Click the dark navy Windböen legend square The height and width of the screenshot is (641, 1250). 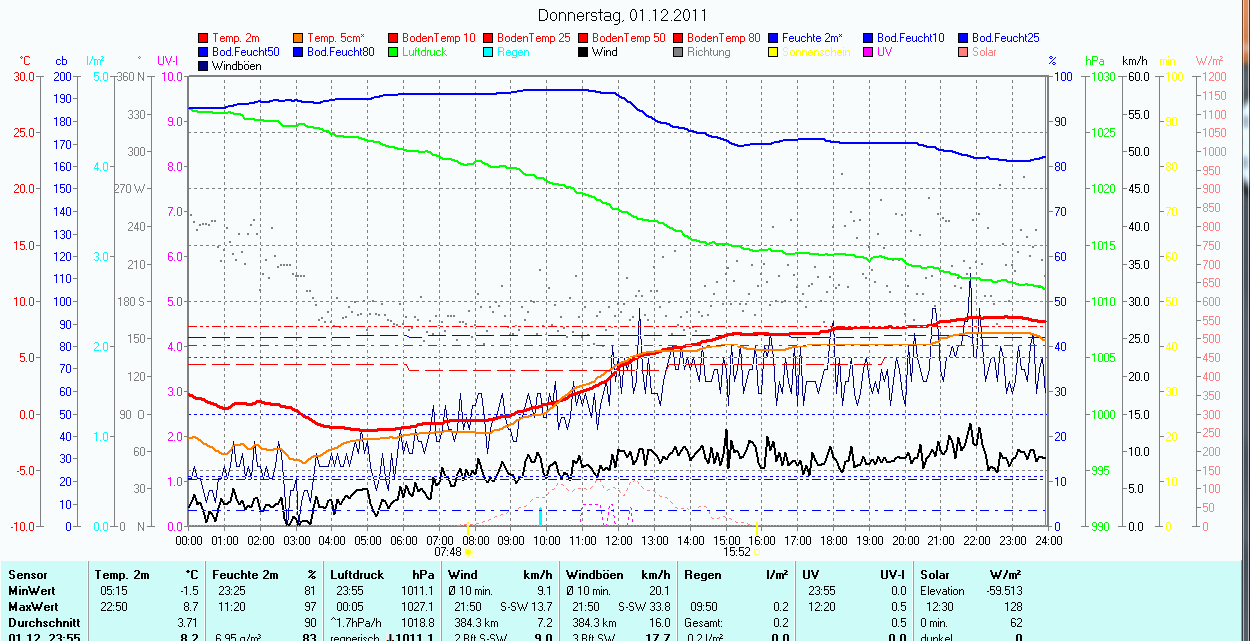[x=204, y=66]
